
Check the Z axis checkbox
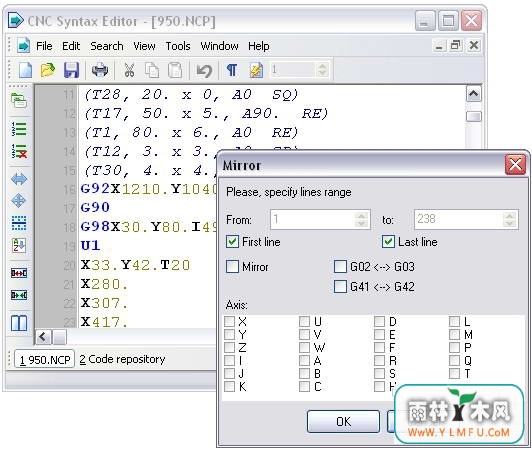click(x=230, y=348)
